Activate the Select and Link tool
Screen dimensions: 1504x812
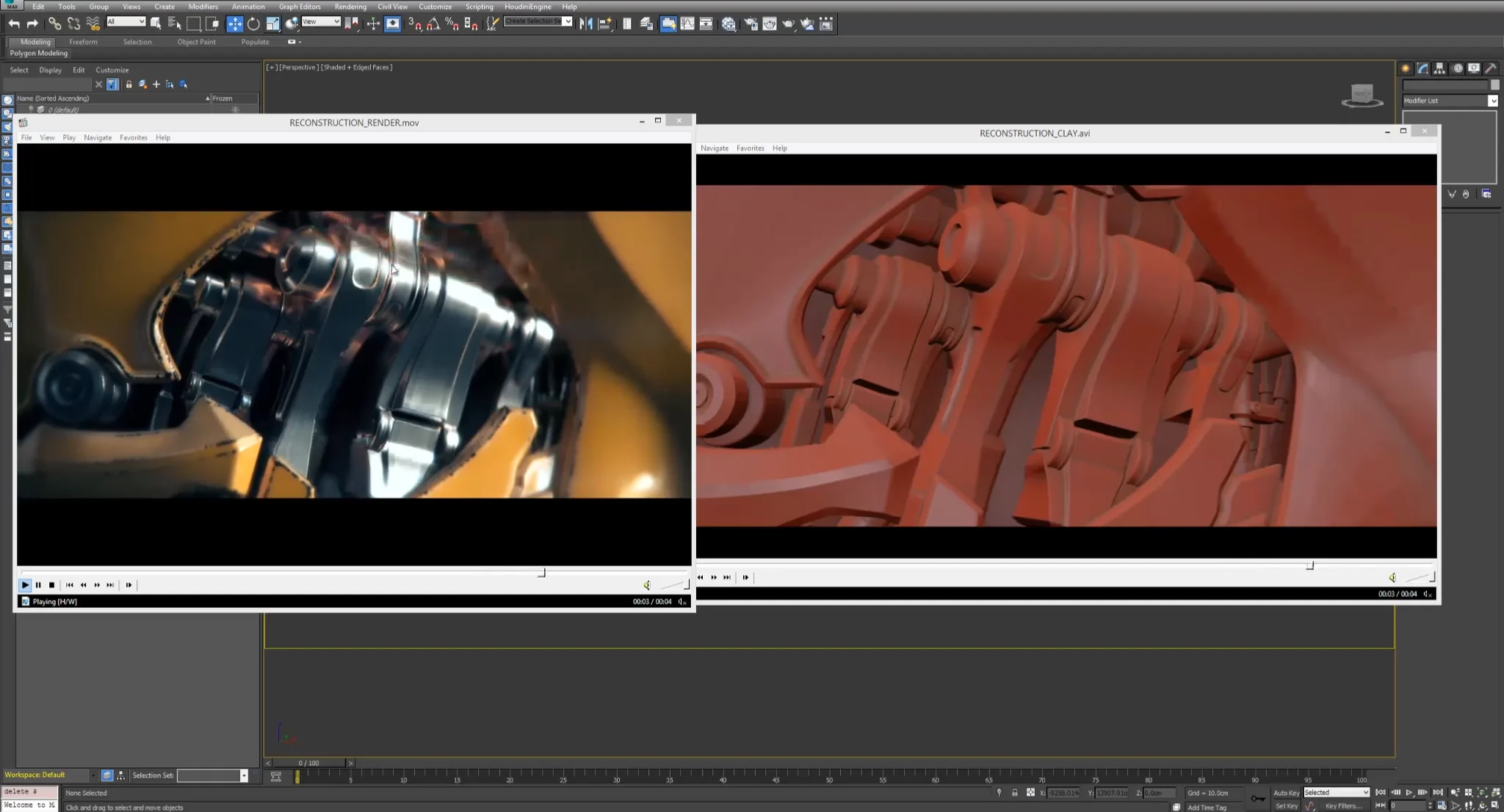[x=55, y=24]
